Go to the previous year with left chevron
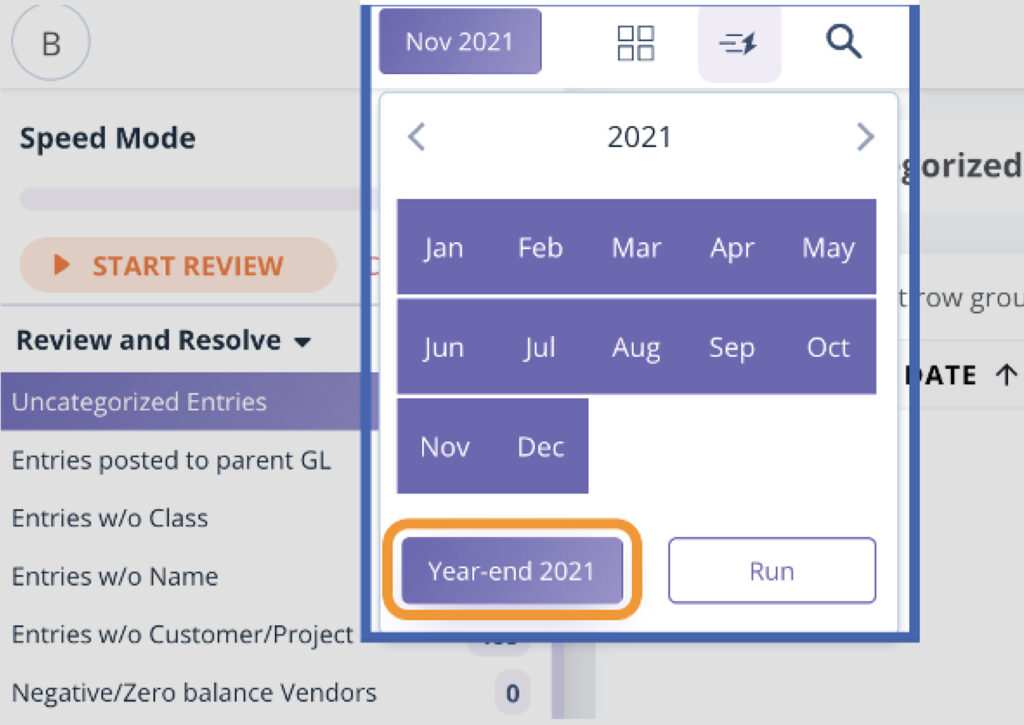The image size is (1024, 725). [417, 137]
